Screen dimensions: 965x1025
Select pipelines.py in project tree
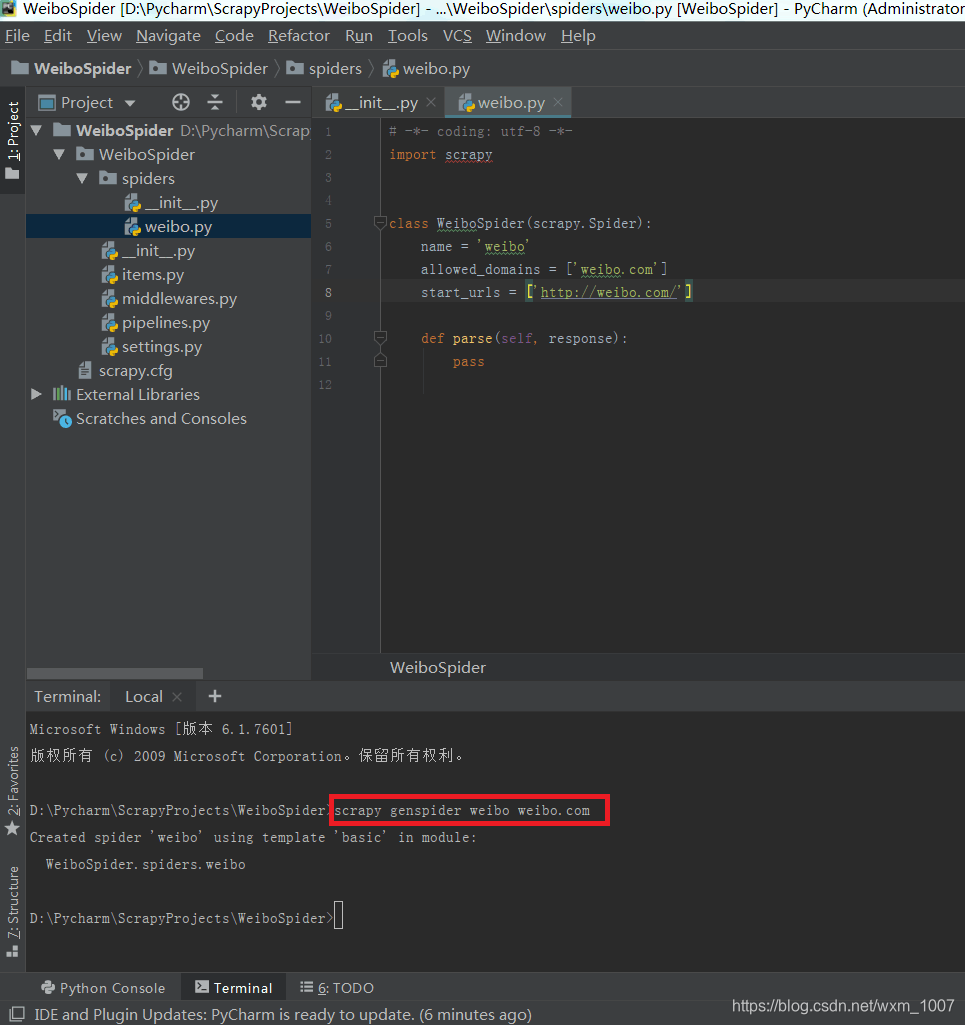pyautogui.click(x=156, y=323)
